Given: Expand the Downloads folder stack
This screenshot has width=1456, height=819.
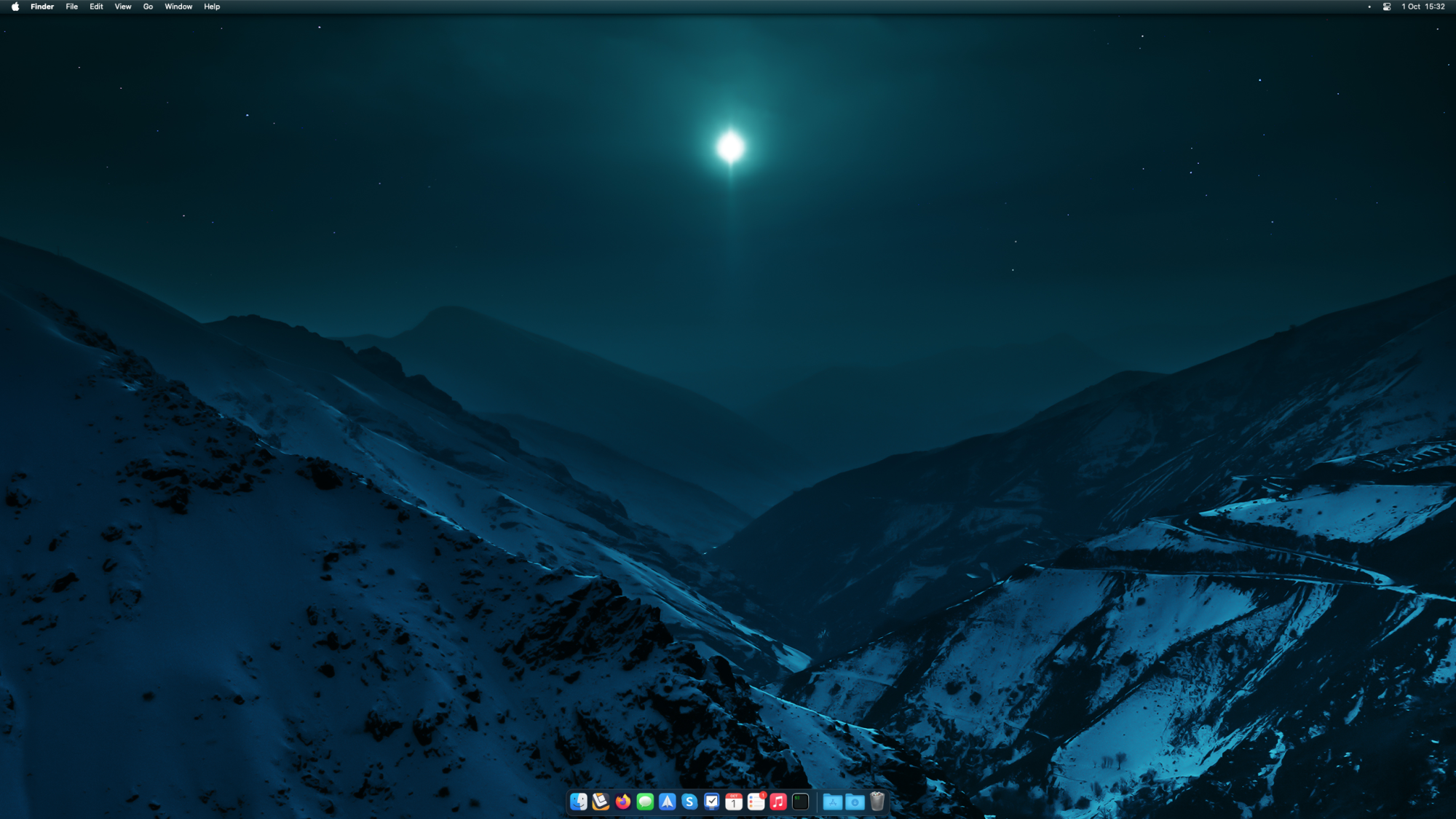Looking at the screenshot, I should (855, 802).
